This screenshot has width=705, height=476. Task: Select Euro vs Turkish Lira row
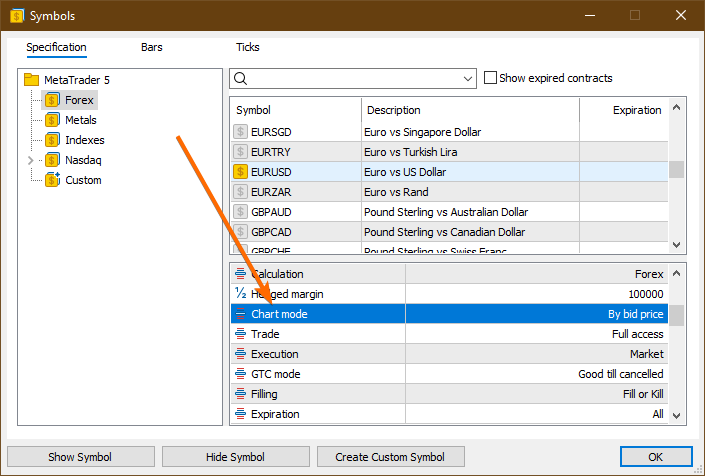point(450,152)
